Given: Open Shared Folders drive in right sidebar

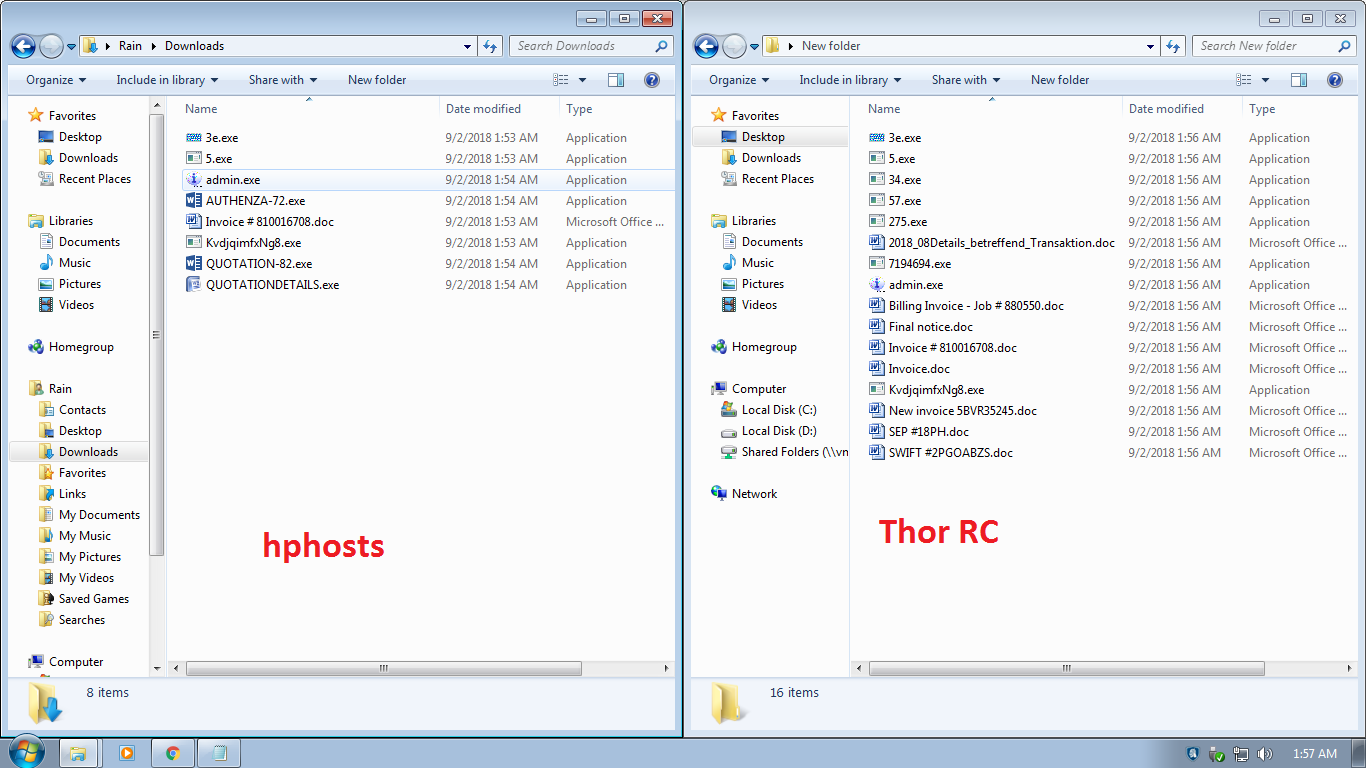Looking at the screenshot, I should pyautogui.click(x=784, y=452).
